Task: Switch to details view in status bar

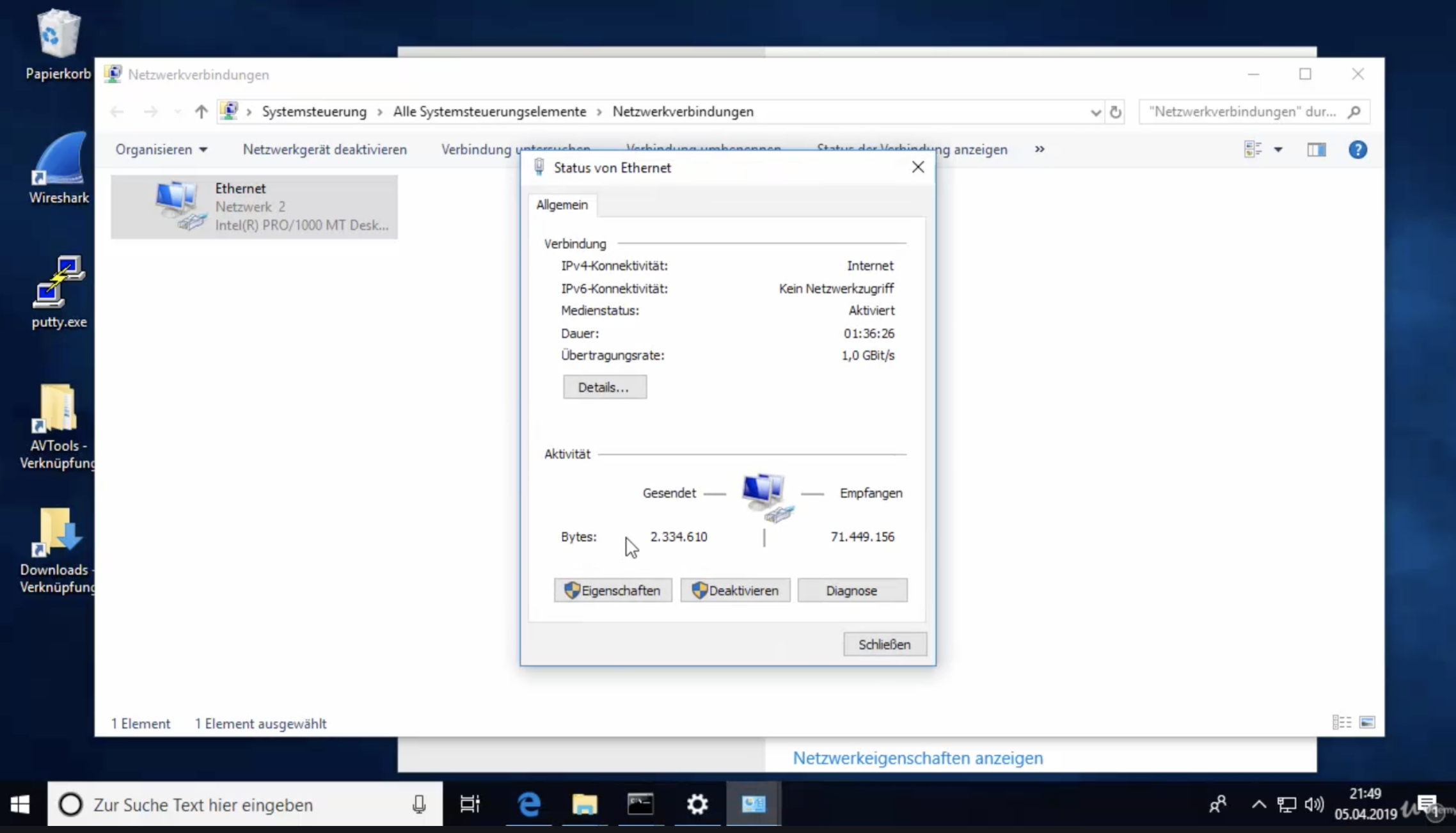Action: tap(1341, 722)
